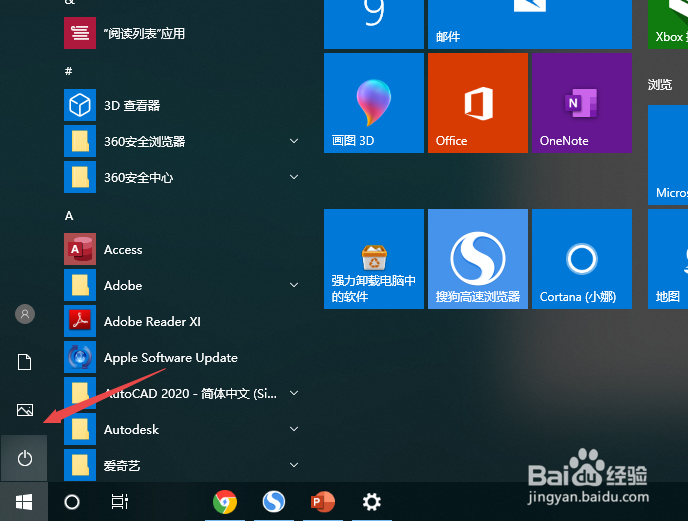Click the 浏览 tile group heading
This screenshot has height=521, width=688.
(659, 84)
